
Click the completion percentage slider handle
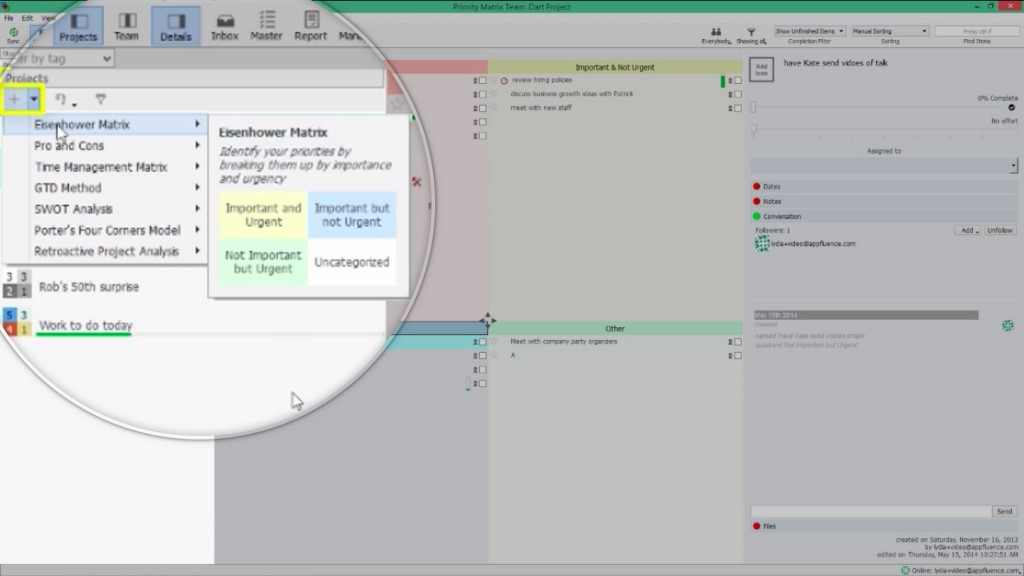point(753,107)
